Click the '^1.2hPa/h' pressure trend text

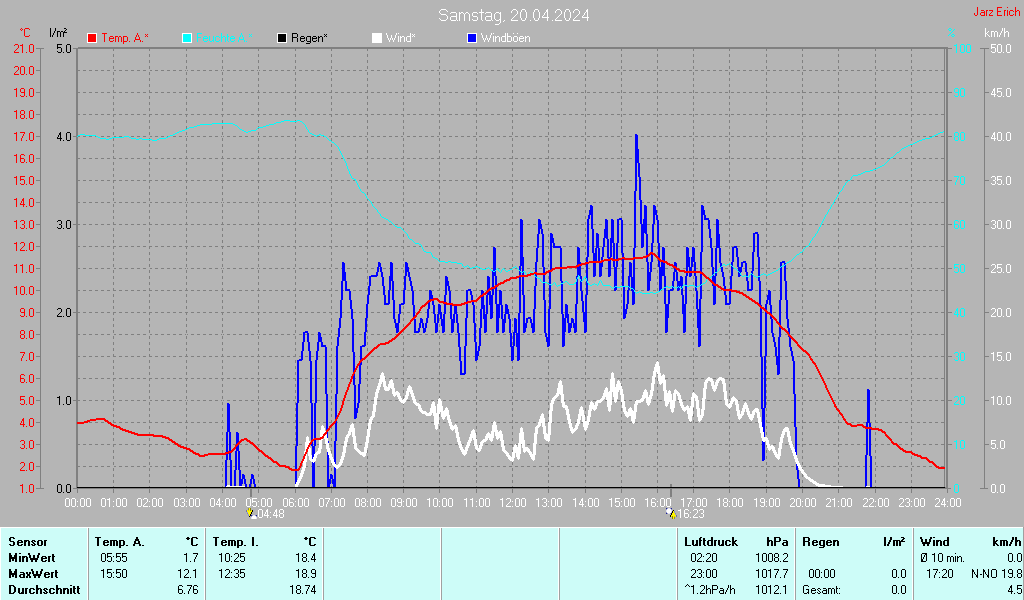pos(710,590)
